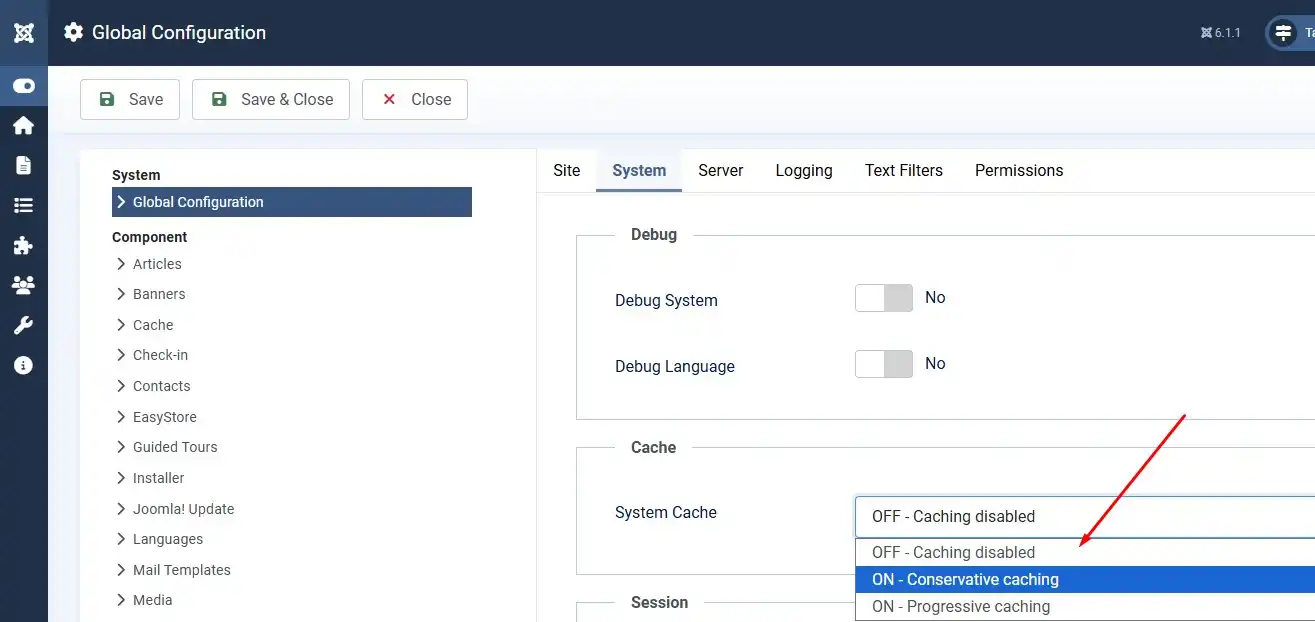The image size is (1315, 622).
Task: Click the Debug System label
Action: pyautogui.click(x=666, y=300)
